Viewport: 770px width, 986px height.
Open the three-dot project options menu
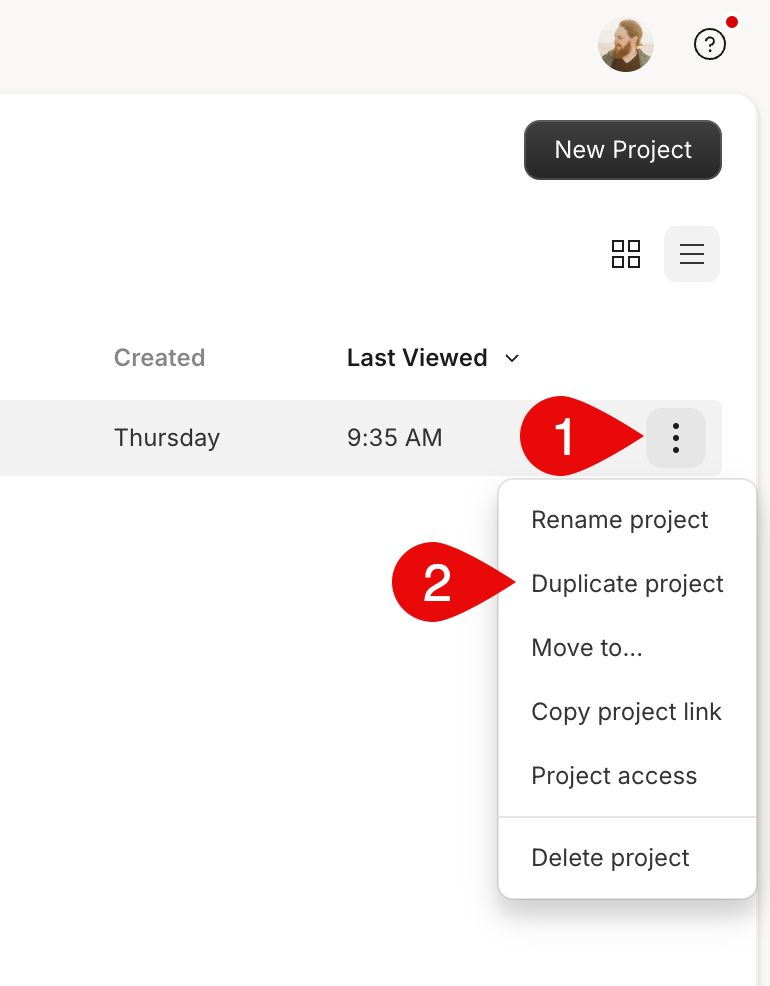676,438
